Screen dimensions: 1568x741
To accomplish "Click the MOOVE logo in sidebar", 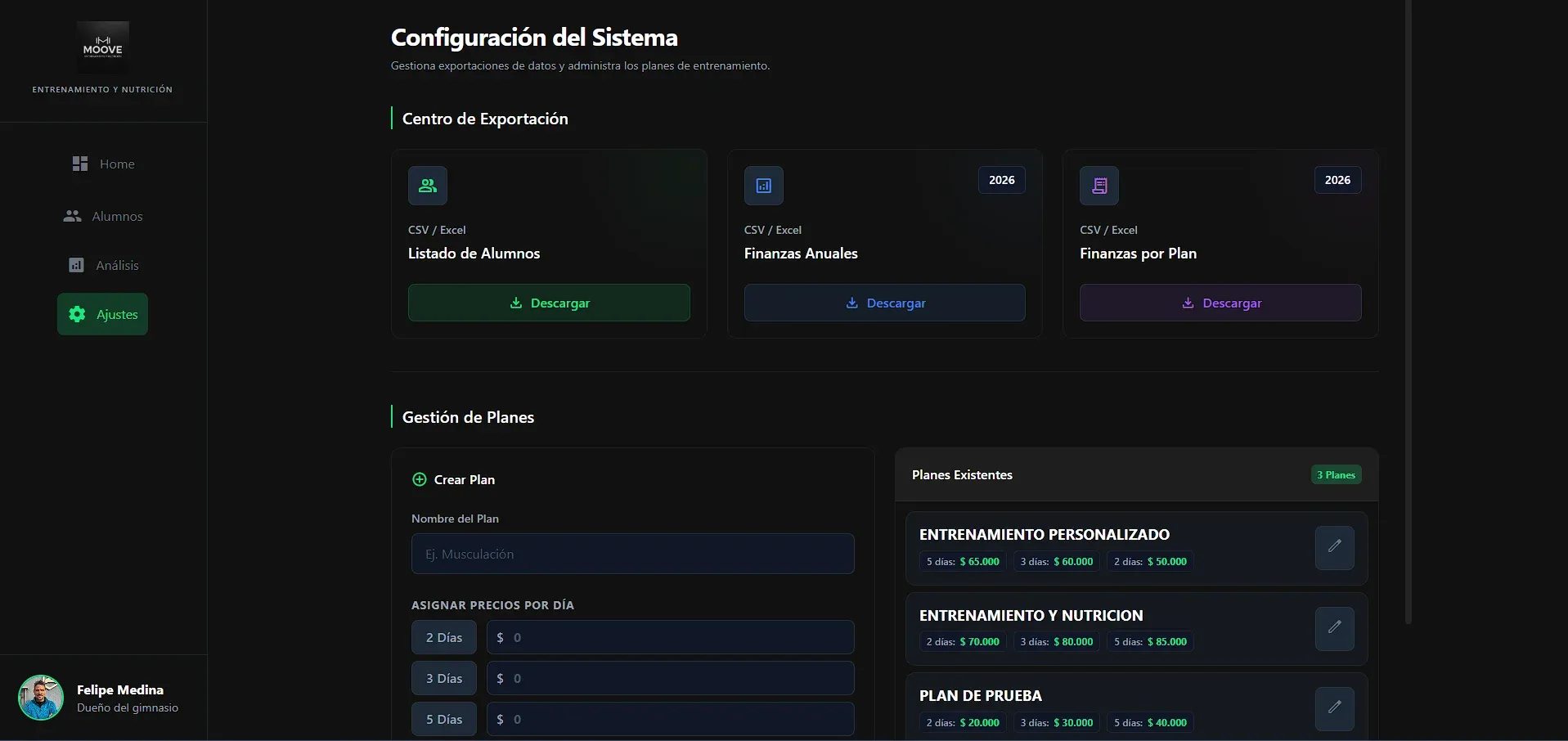I will (x=102, y=47).
